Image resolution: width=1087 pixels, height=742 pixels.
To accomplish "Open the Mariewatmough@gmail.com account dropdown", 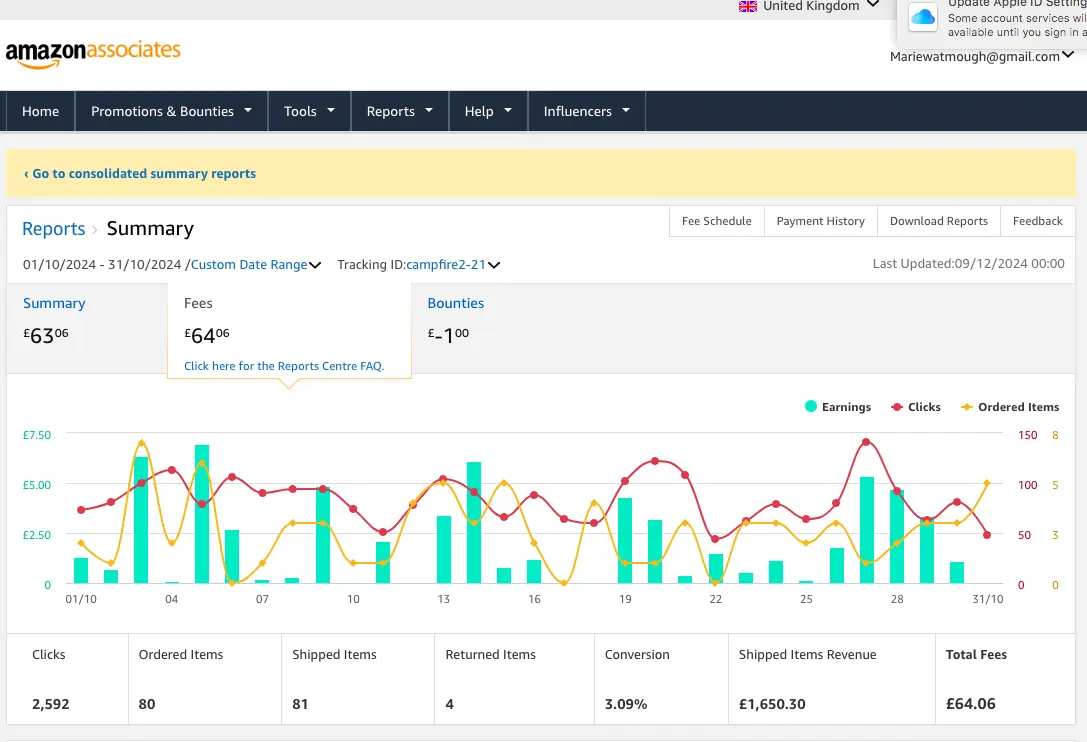I will (x=982, y=56).
